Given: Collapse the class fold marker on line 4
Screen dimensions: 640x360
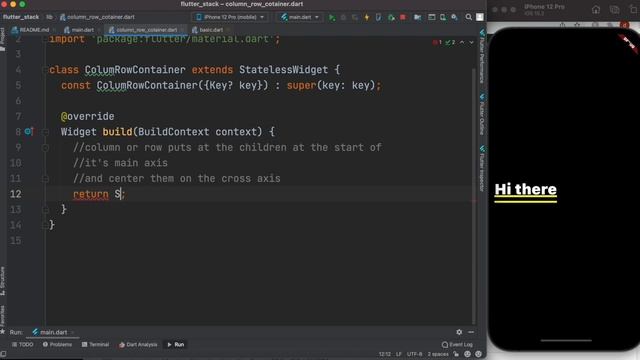Looking at the screenshot, I should [45, 70].
